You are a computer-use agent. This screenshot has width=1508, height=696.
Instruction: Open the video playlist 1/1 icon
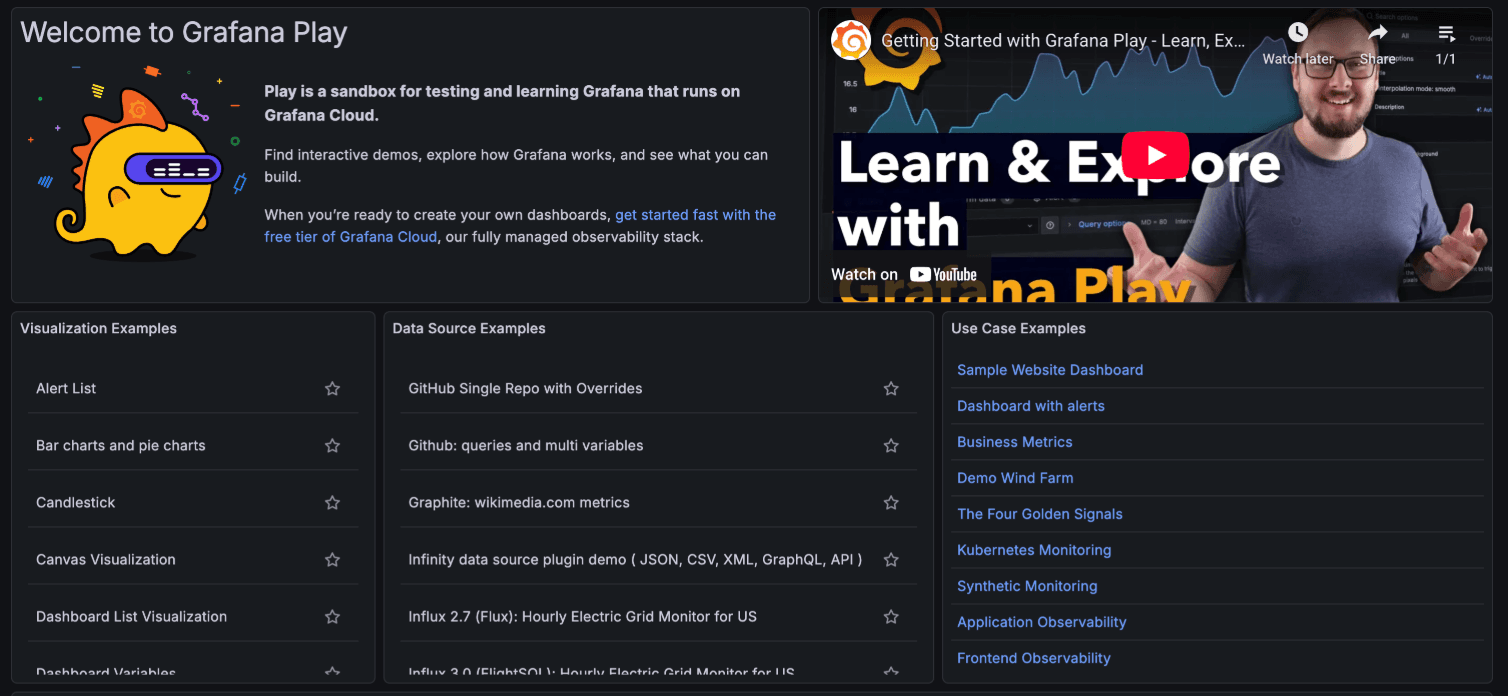coord(1446,33)
